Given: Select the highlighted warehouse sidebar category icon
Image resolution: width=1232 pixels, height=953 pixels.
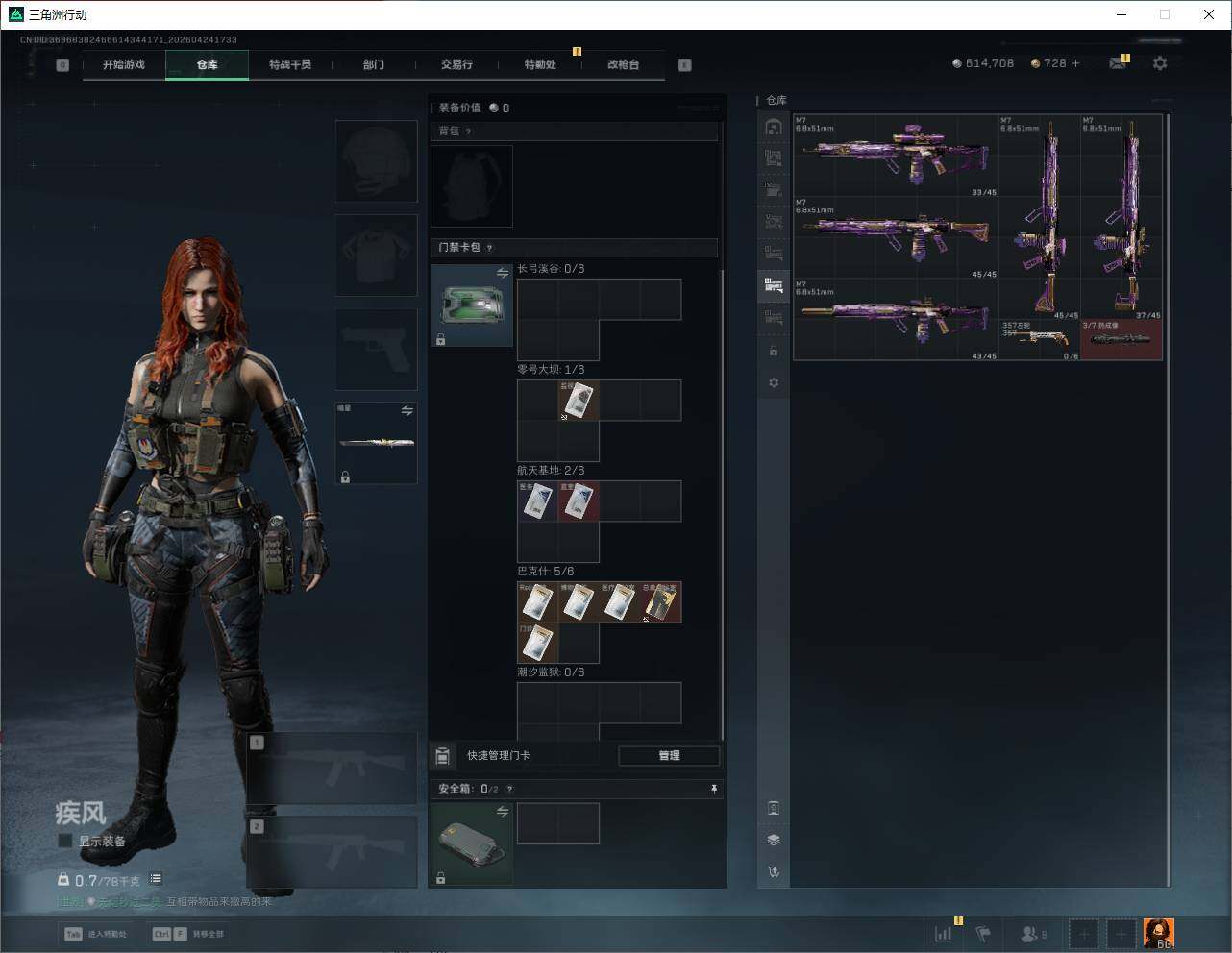Looking at the screenshot, I should [x=774, y=285].
